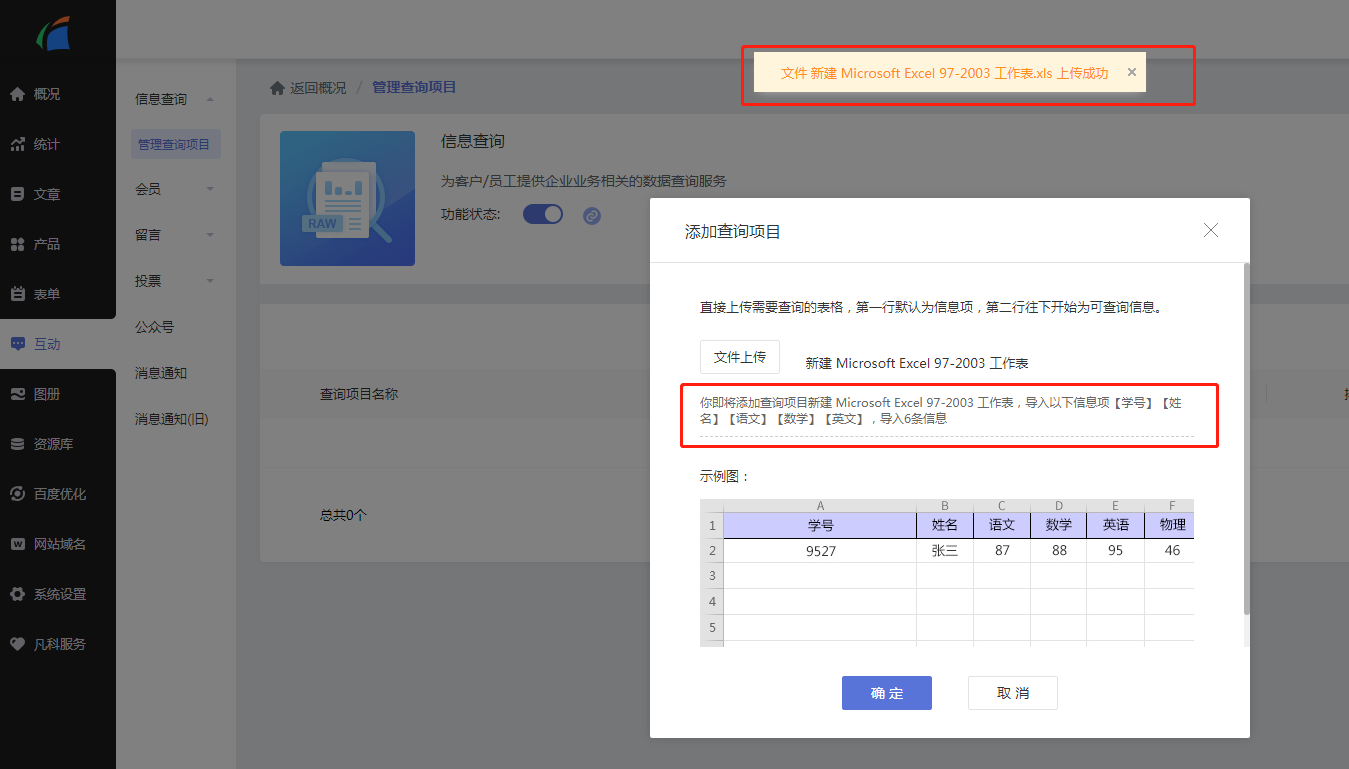Open the 表单 form icon

coord(17,294)
